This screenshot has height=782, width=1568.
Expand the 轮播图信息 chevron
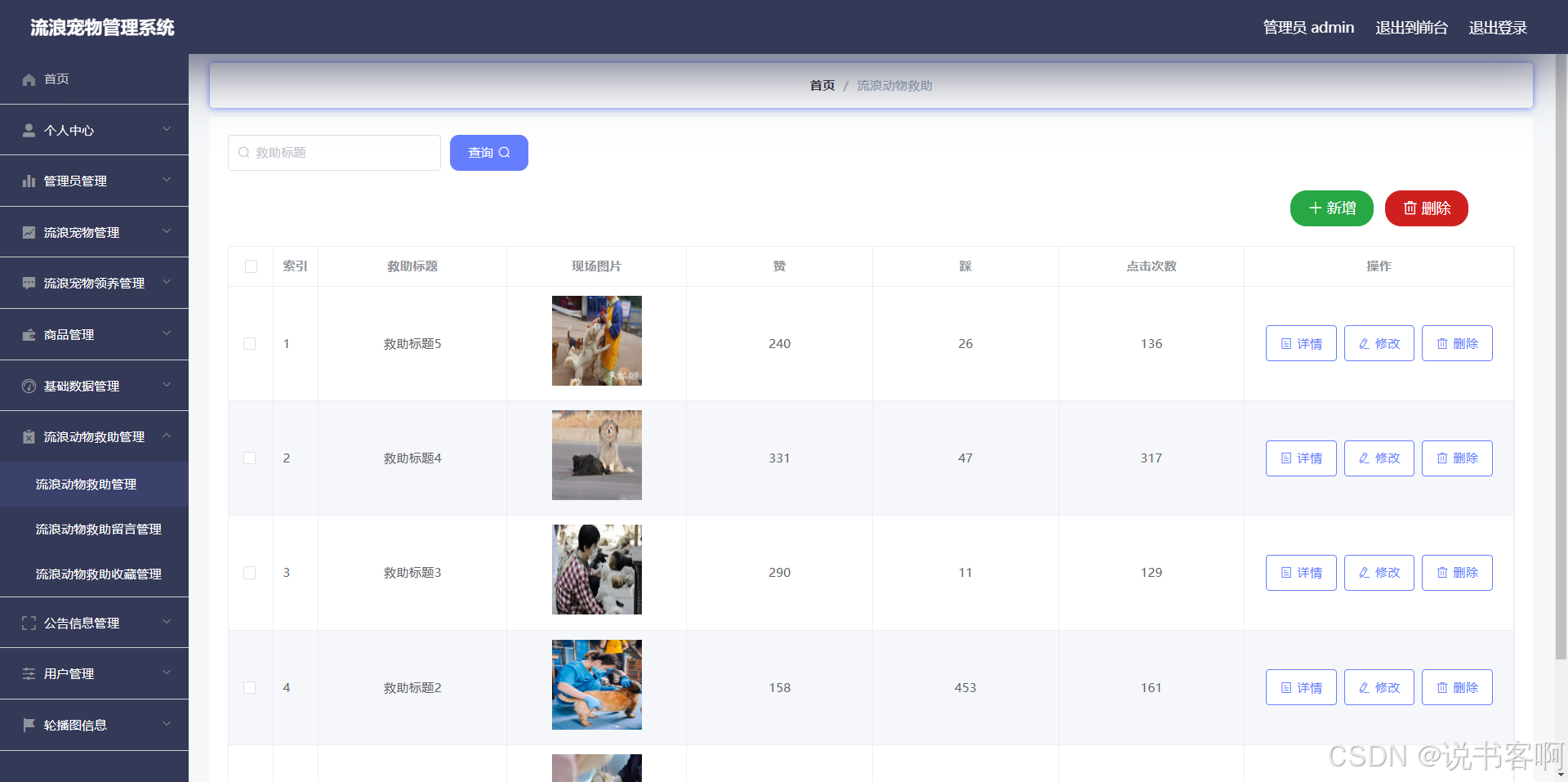(x=167, y=724)
